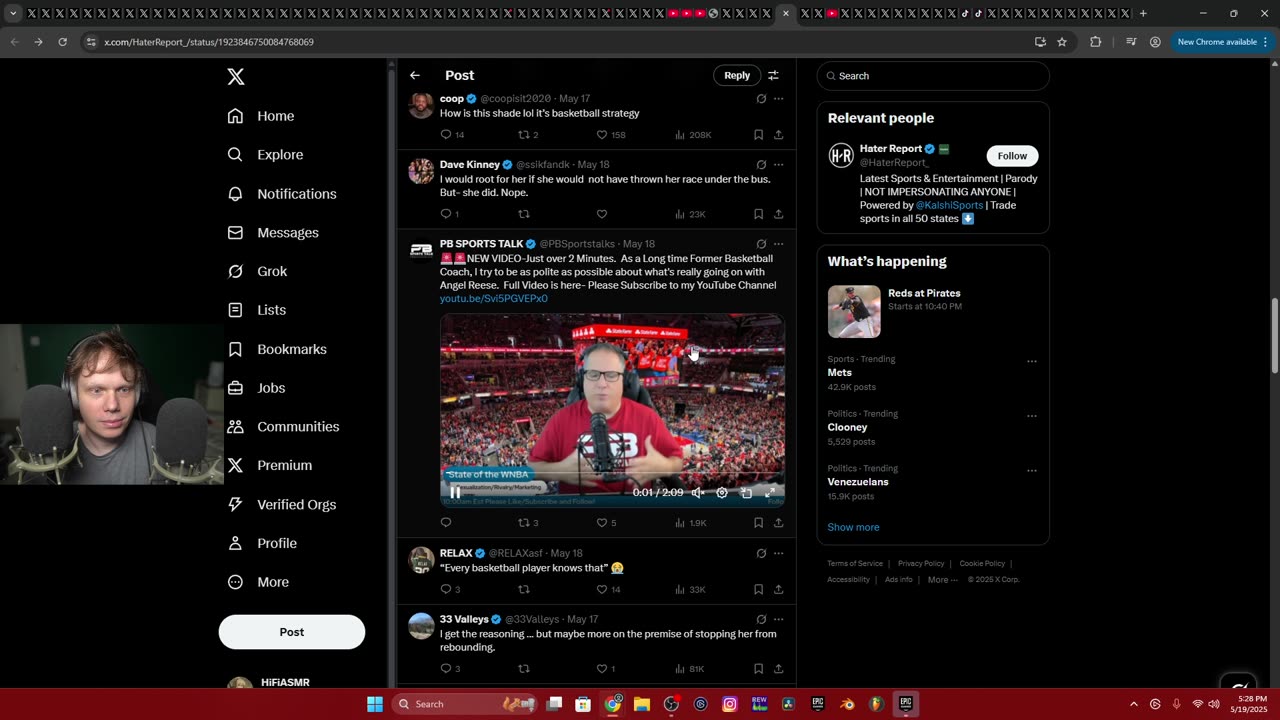Open a new Chrome tab
This screenshot has width=1280, height=720.
(x=1143, y=14)
